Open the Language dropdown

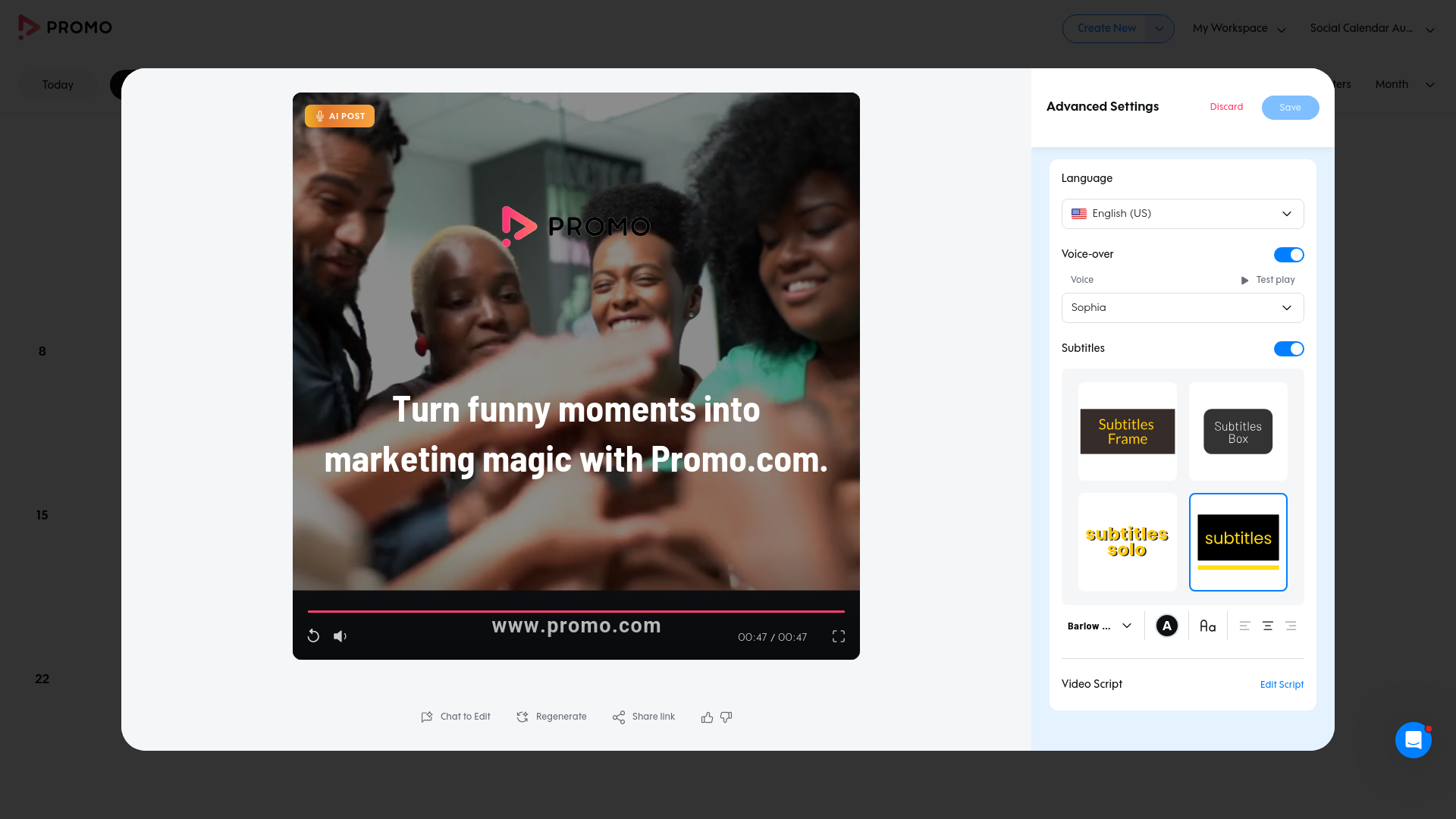point(1182,214)
